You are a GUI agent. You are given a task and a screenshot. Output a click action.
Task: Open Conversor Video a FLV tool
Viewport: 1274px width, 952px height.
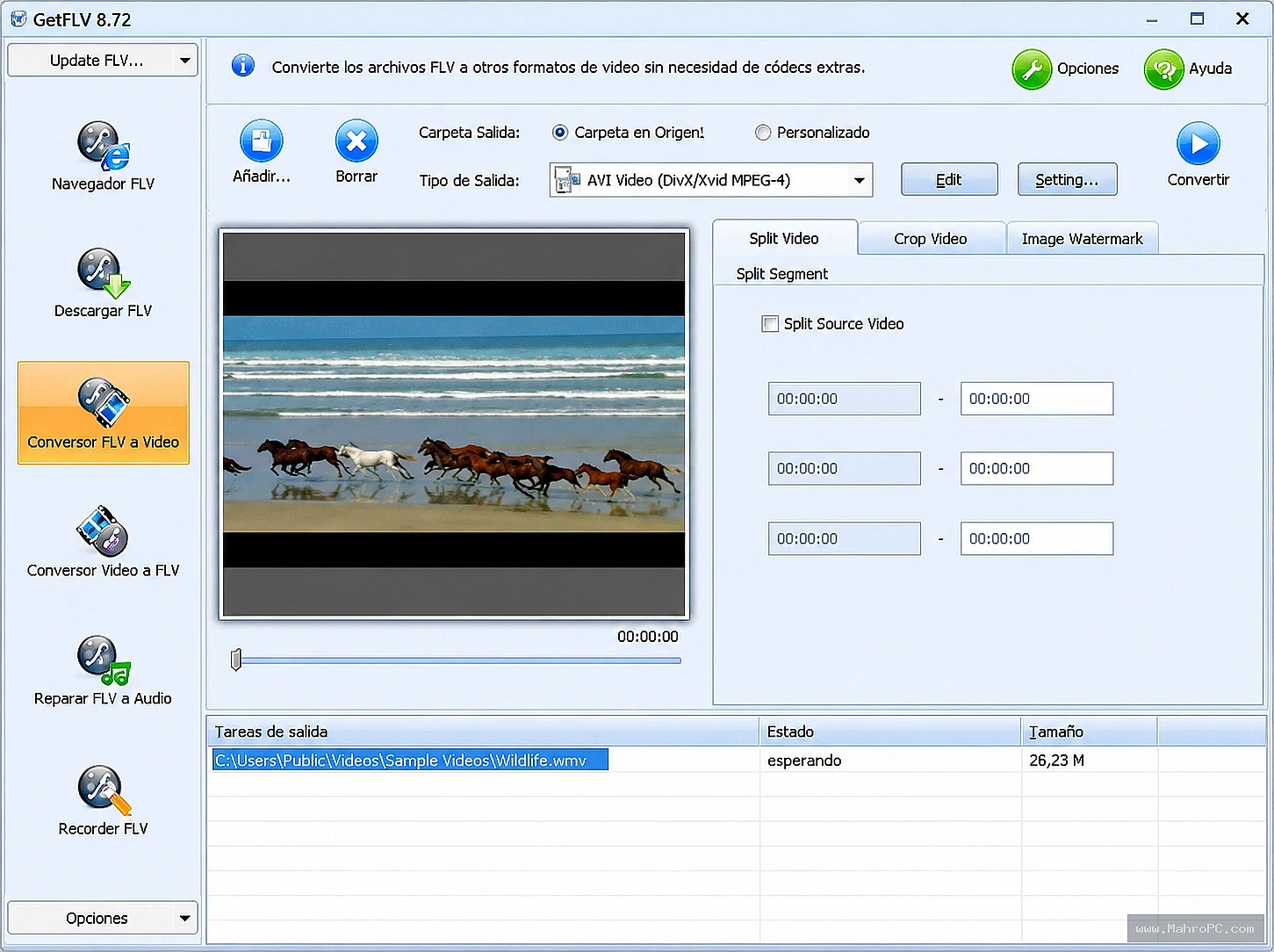(x=103, y=542)
